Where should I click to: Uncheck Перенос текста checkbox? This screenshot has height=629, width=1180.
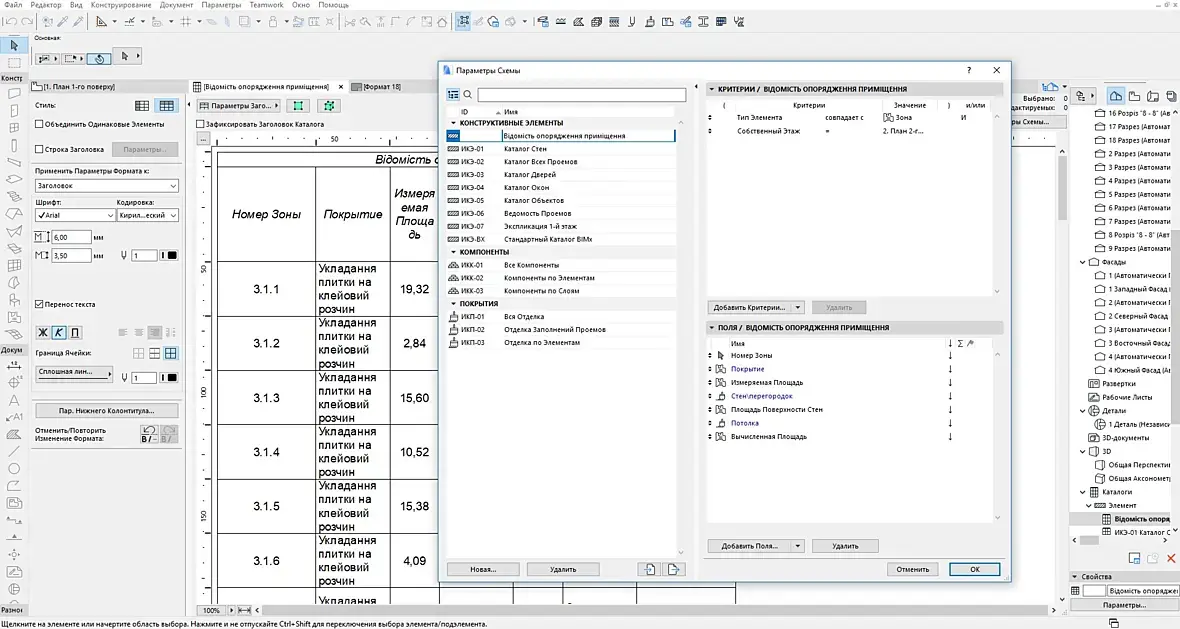click(x=39, y=304)
